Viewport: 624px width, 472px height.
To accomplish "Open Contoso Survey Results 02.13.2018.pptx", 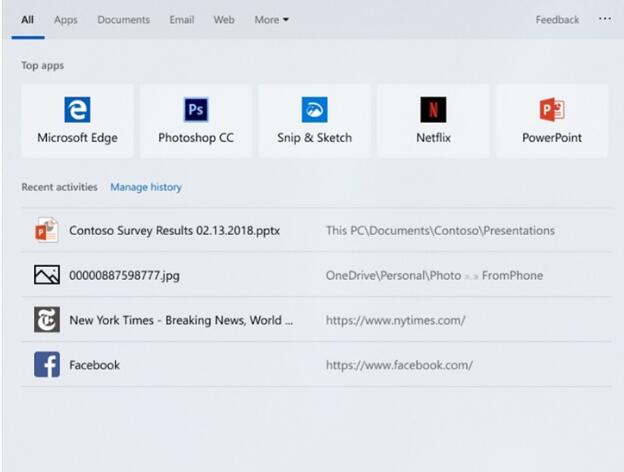I will [x=174, y=231].
